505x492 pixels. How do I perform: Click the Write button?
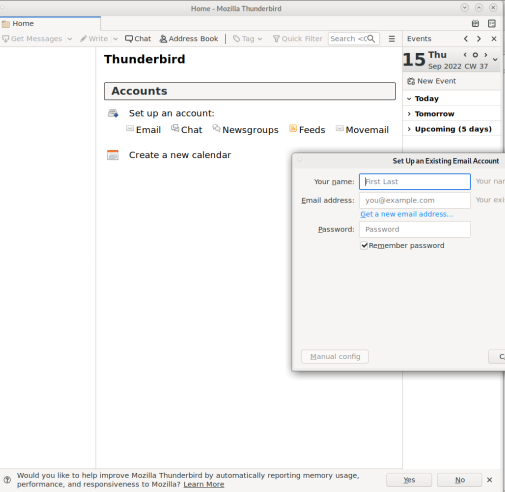coord(94,39)
